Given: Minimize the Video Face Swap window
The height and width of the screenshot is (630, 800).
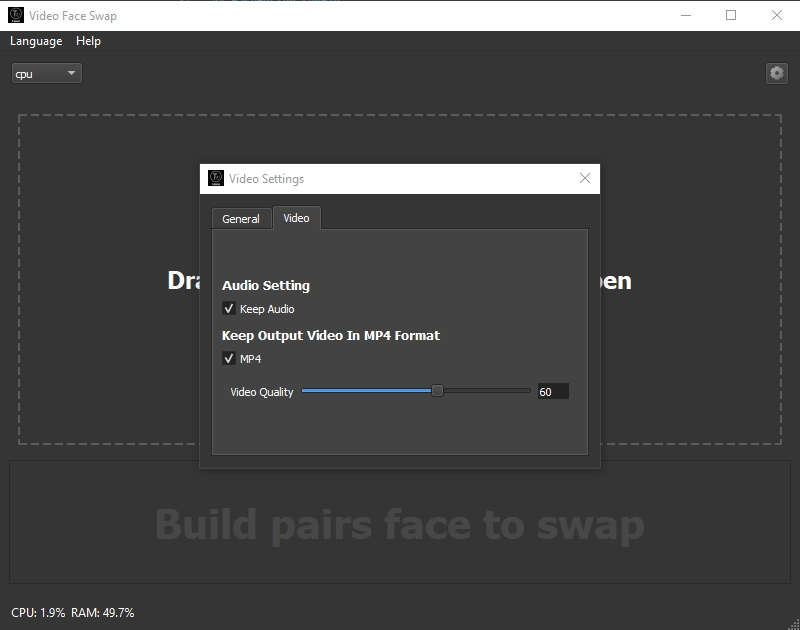Looking at the screenshot, I should [685, 15].
